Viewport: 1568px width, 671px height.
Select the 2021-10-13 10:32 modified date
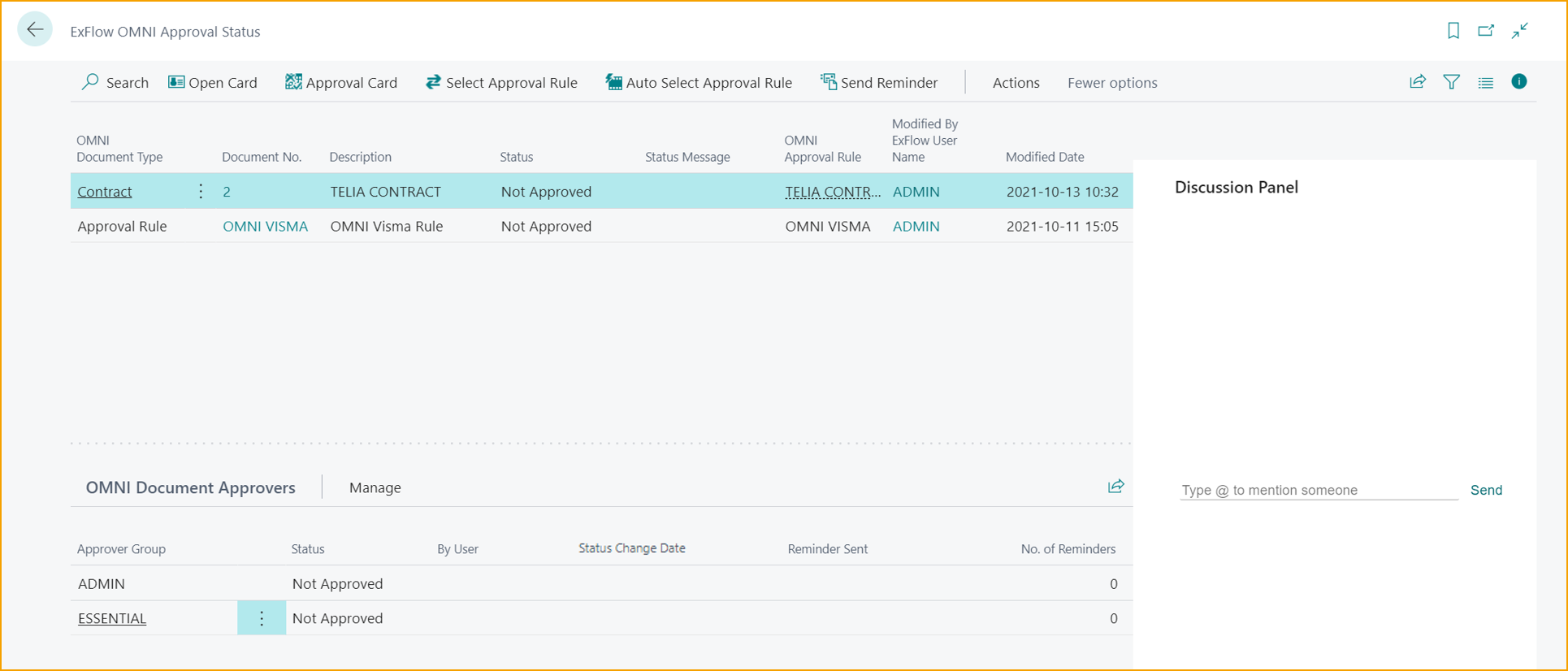tap(1063, 192)
